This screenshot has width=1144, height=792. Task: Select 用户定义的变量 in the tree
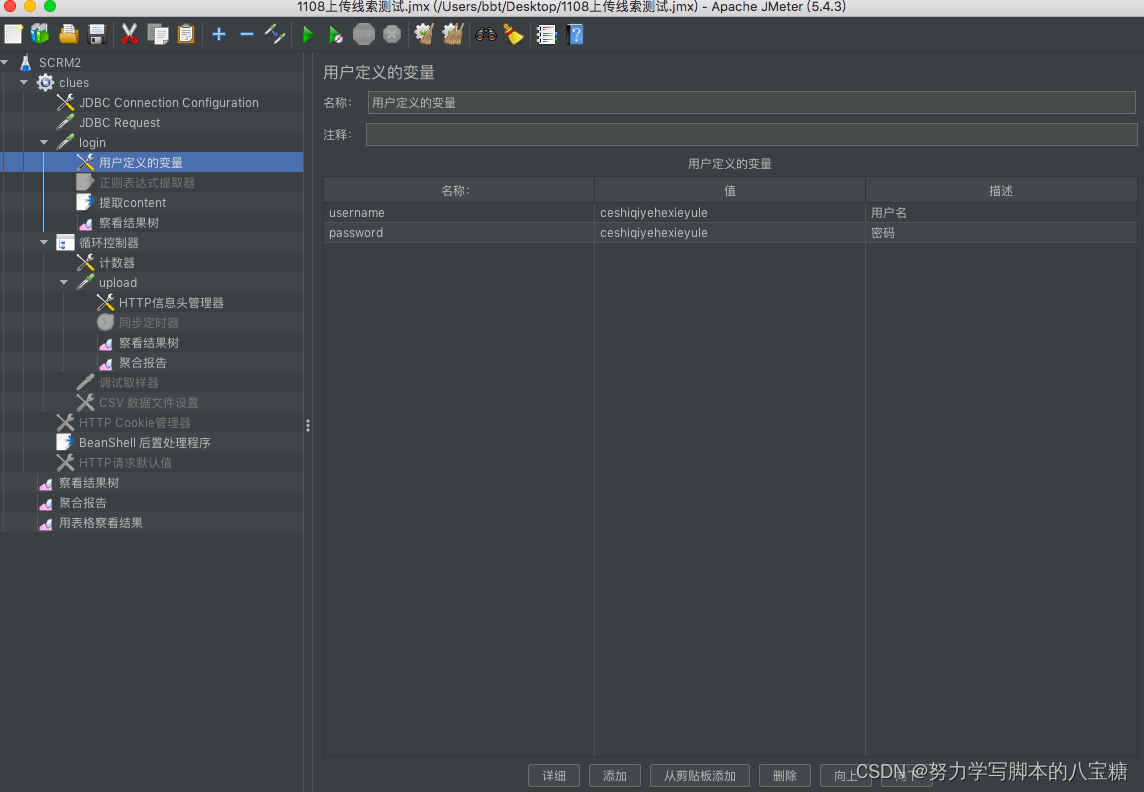tap(141, 163)
